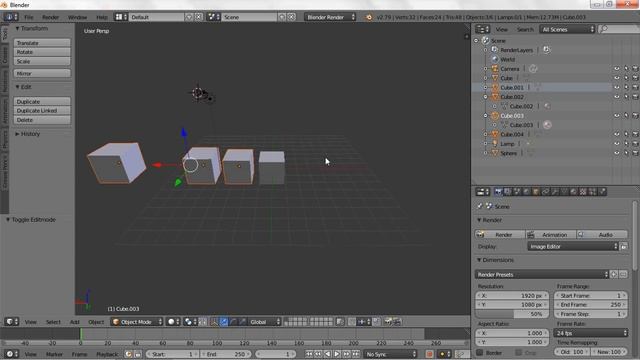Image resolution: width=640 pixels, height=360 pixels.
Task: Open the Window menu
Action: (x=77, y=17)
